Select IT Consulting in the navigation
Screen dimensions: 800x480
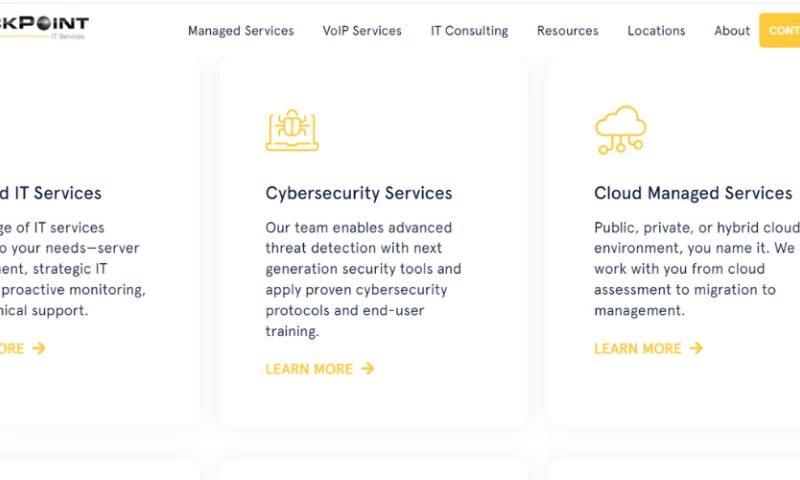tap(469, 31)
